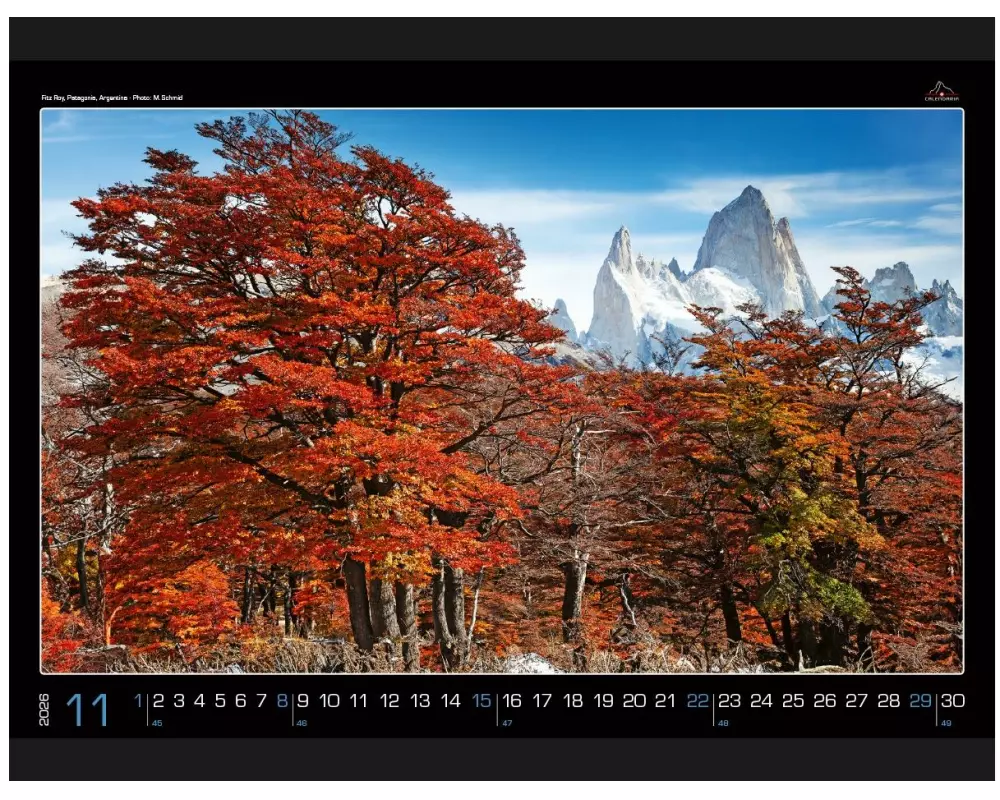Click day 30 at the strip's end
The width and height of the screenshot is (1000, 800).
click(952, 701)
